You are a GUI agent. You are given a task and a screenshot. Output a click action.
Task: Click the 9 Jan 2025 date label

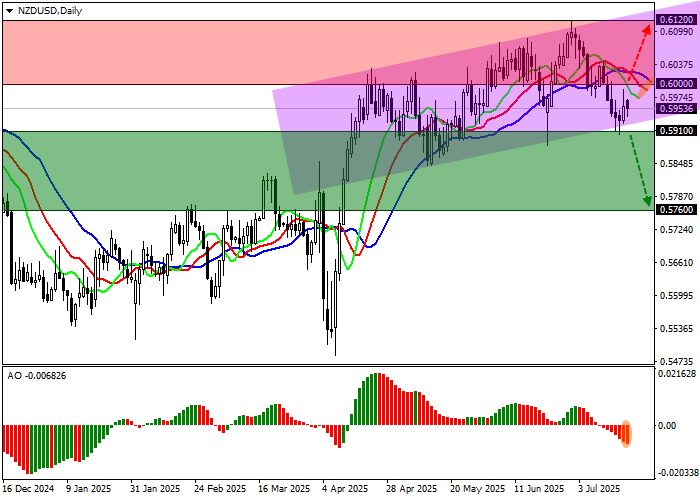click(x=88, y=489)
